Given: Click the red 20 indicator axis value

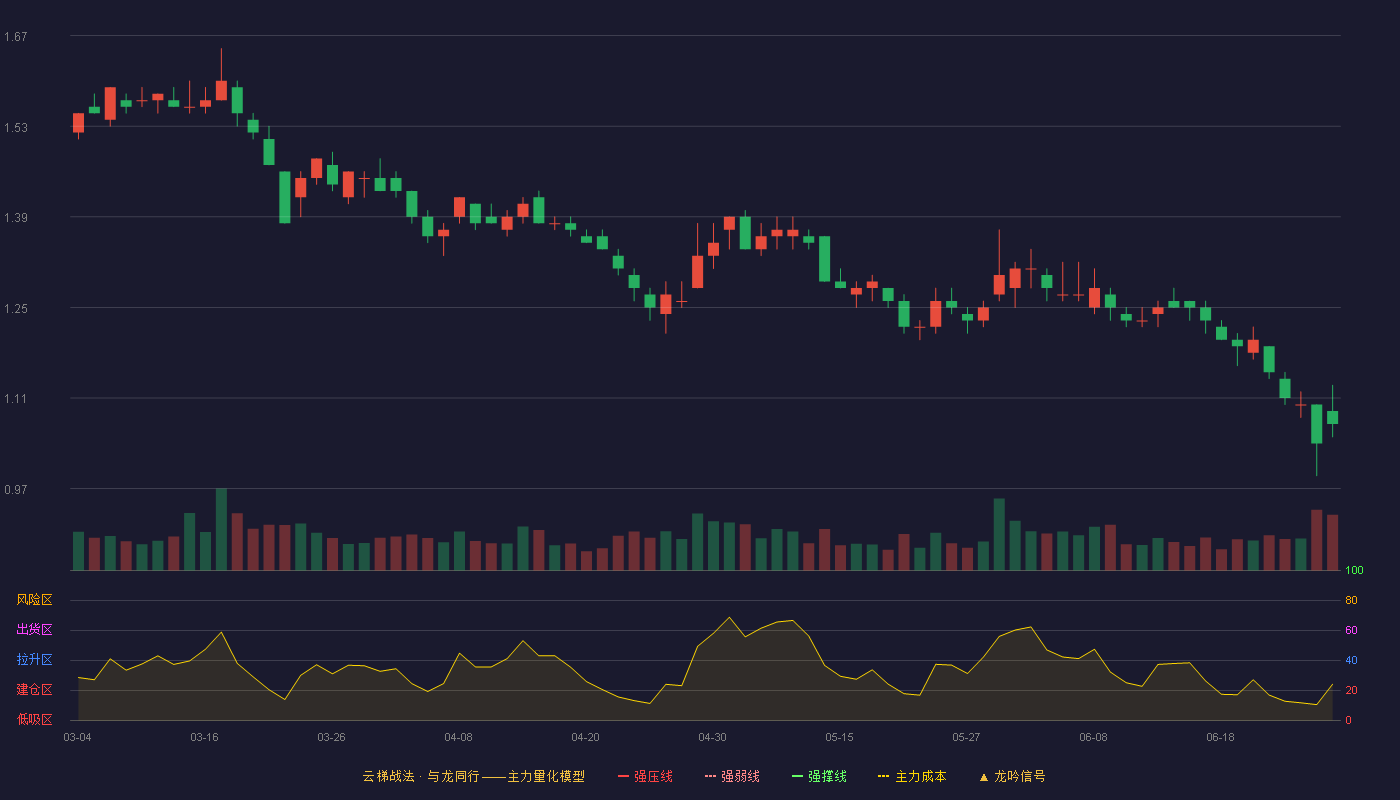Looking at the screenshot, I should pos(1351,690).
